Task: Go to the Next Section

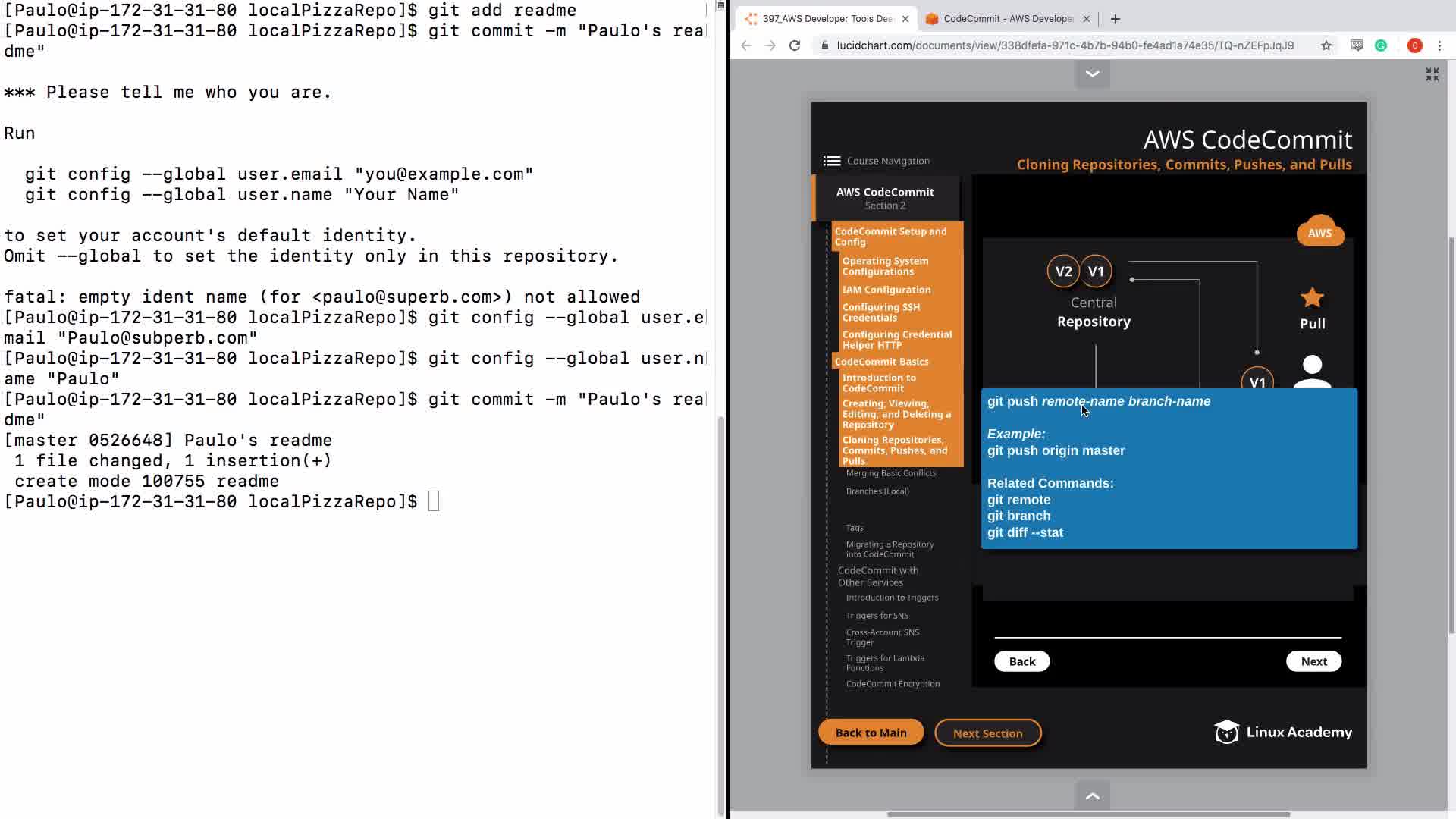Action: click(x=987, y=733)
